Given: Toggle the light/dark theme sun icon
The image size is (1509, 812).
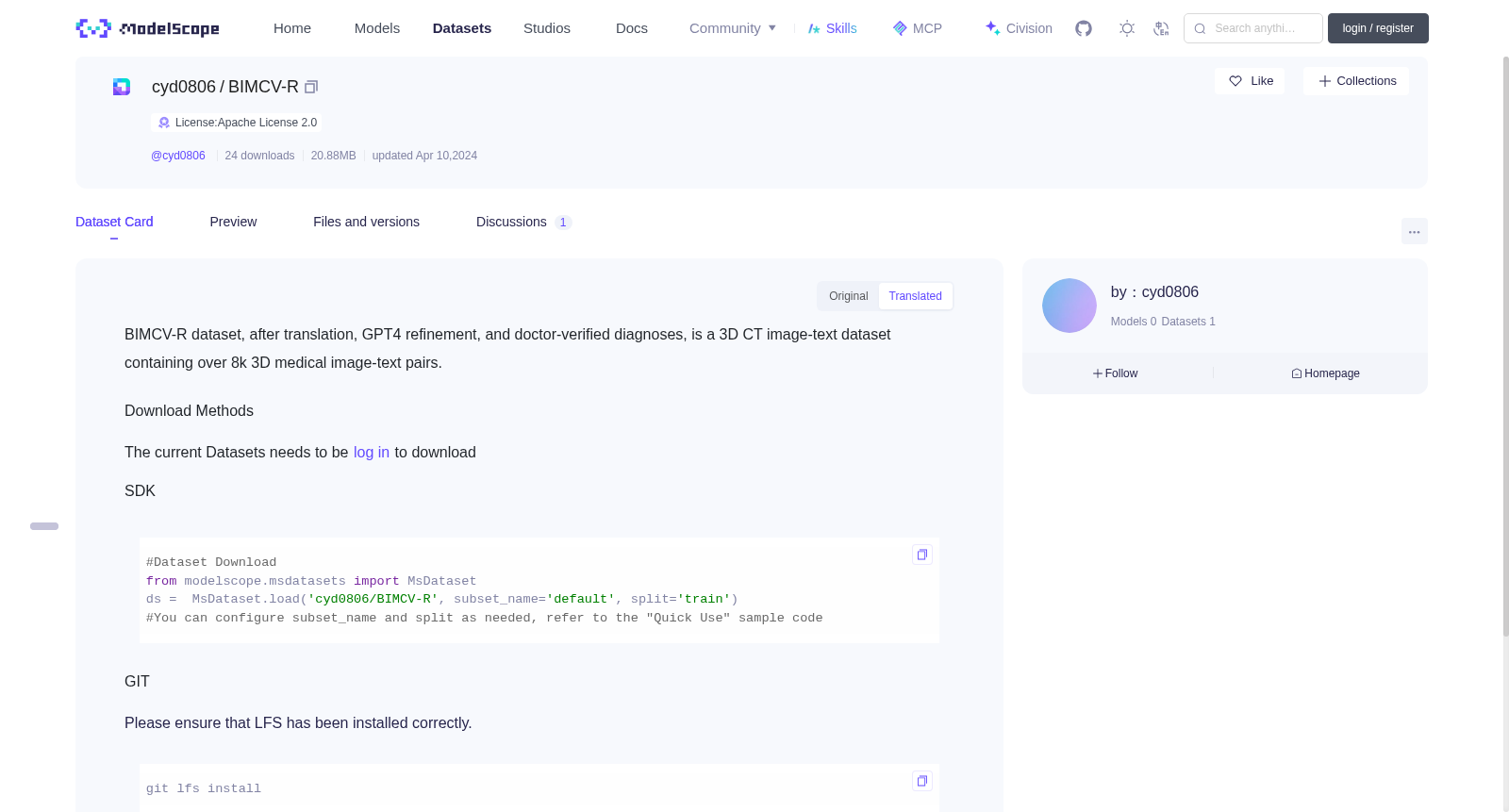Looking at the screenshot, I should (1126, 28).
